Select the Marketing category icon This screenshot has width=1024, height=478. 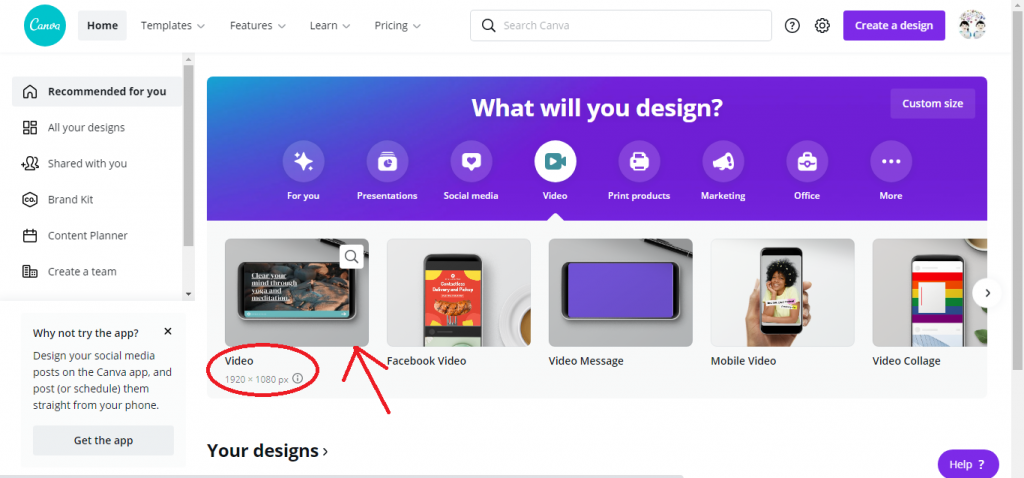pos(723,161)
